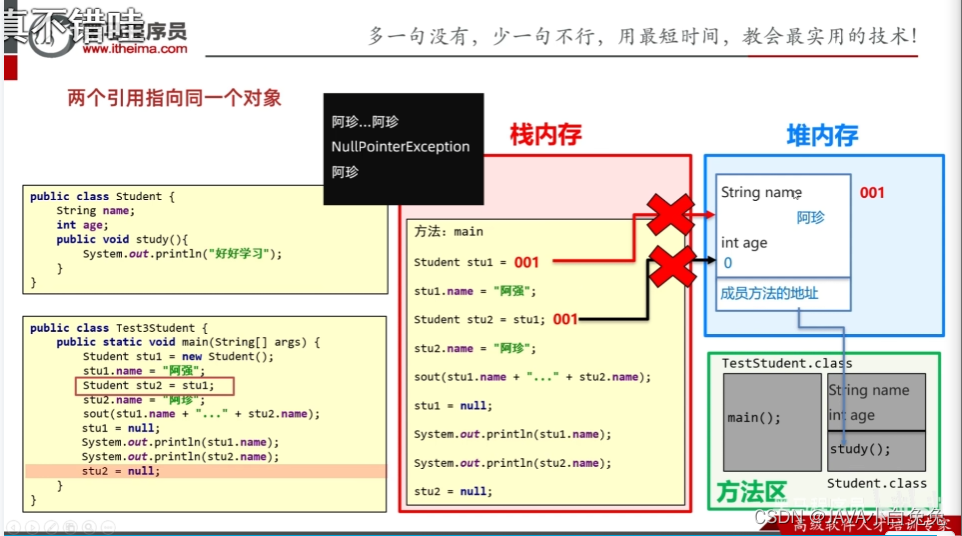Click the 方法区 method area label

[751, 491]
